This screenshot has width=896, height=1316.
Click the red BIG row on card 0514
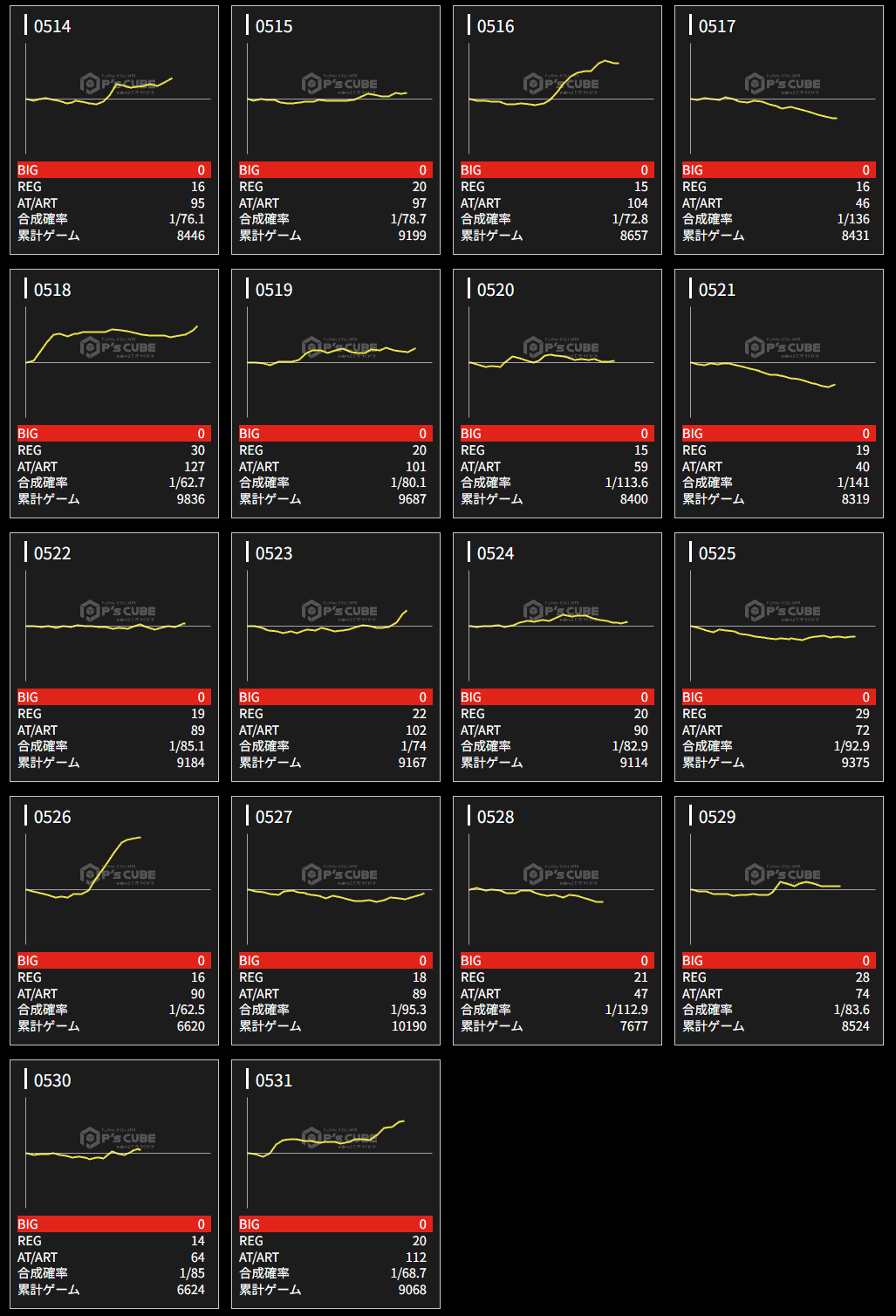tap(114, 170)
